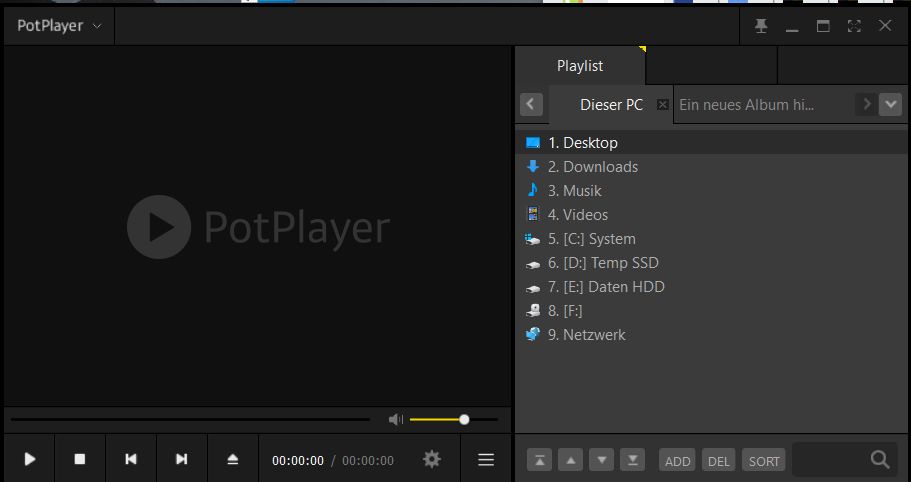Select the 7. [E:] Daten HDD drive
Viewport: 911px width, 482px height.
(x=712, y=286)
